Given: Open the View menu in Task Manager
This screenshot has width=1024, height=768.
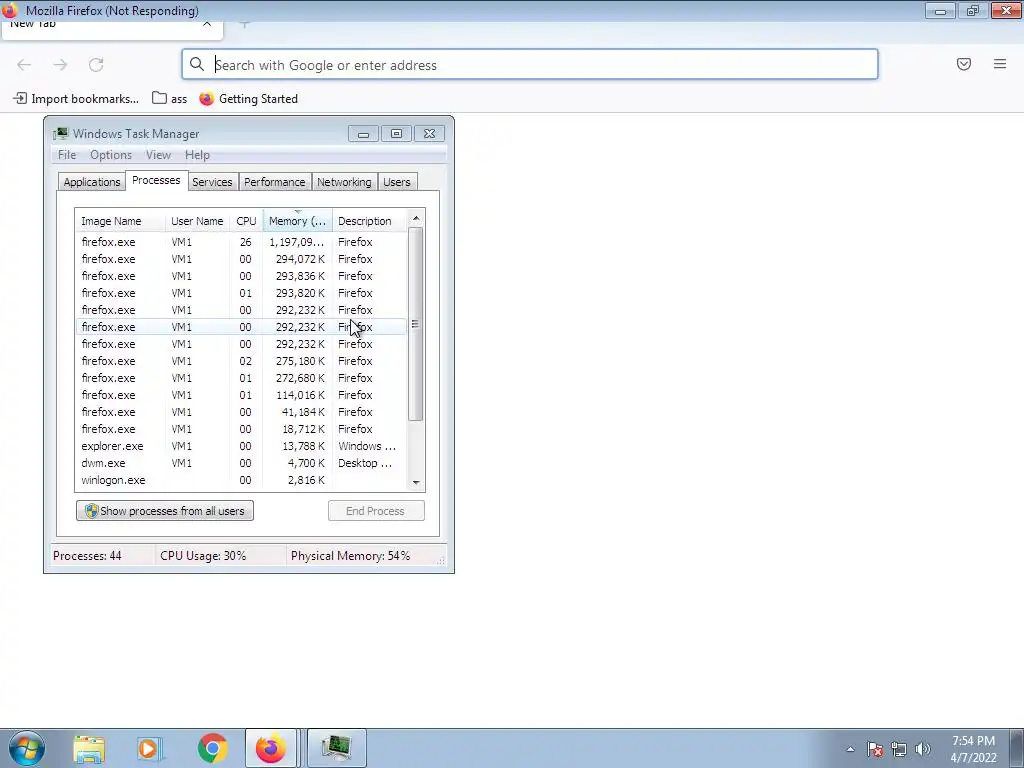Looking at the screenshot, I should [x=158, y=155].
